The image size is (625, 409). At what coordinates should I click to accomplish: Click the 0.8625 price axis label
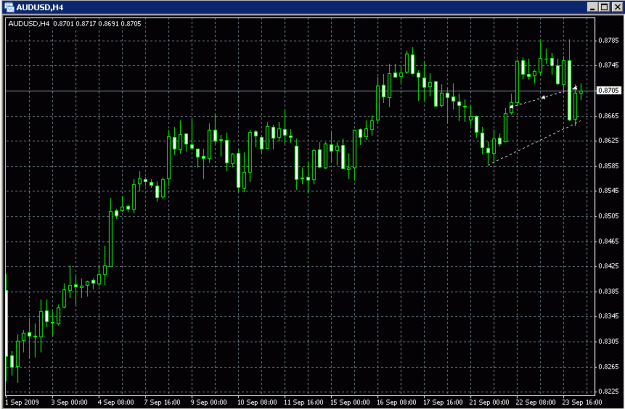[609, 141]
